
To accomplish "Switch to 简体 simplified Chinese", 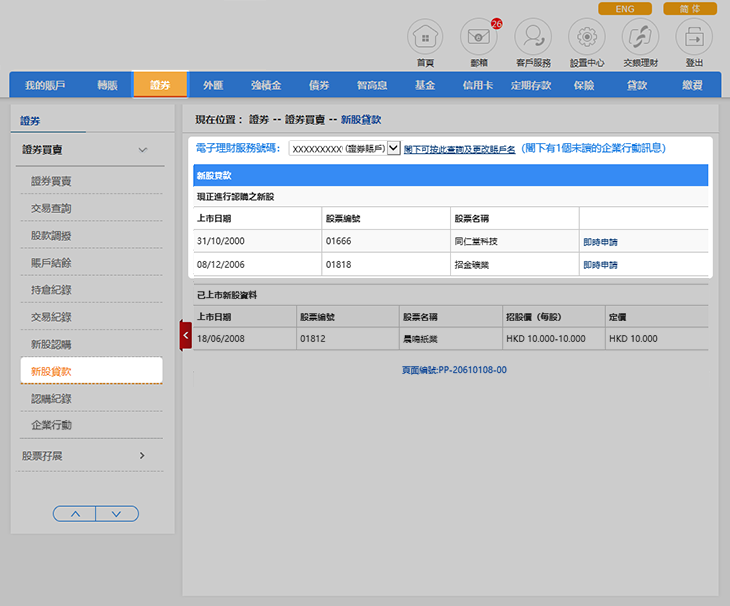I will click(690, 9).
